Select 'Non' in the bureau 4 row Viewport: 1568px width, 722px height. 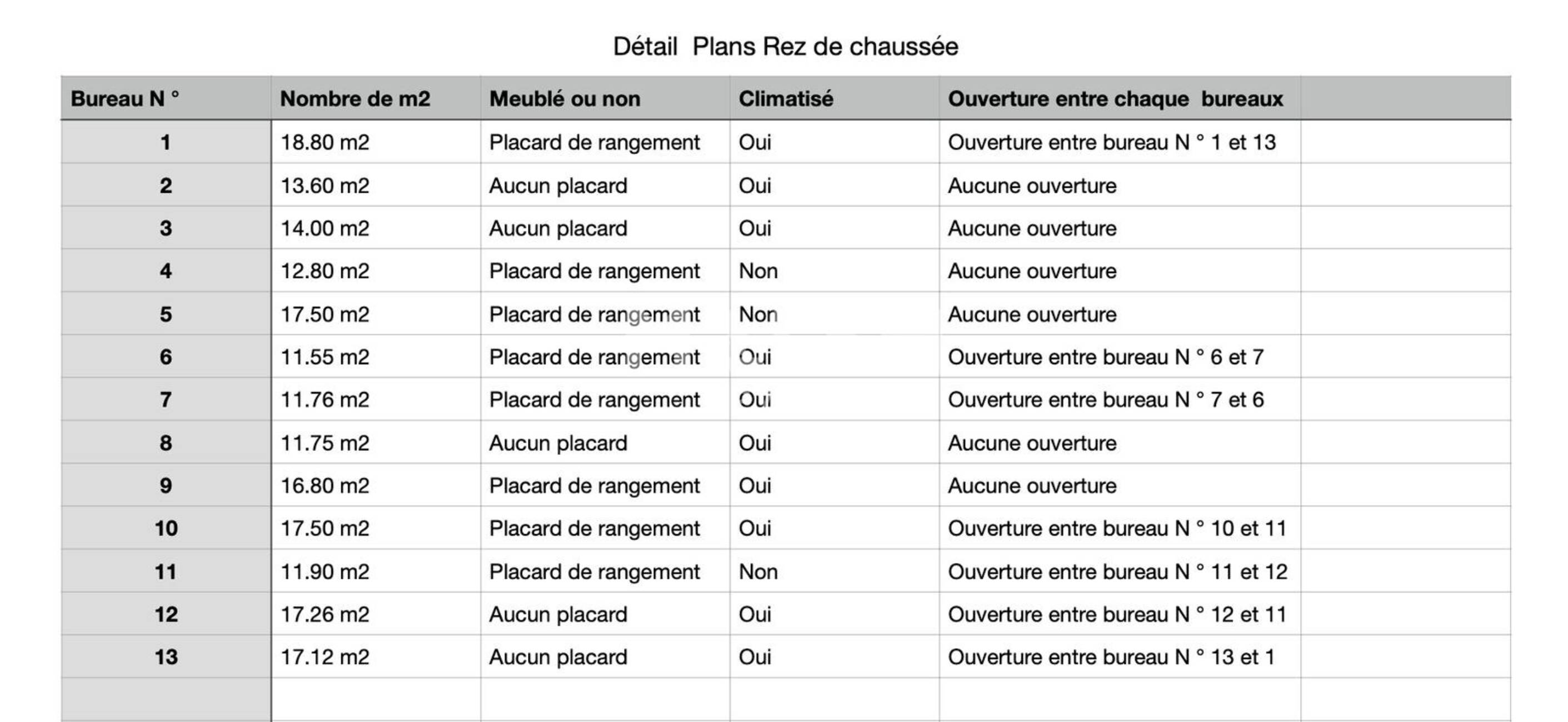tap(758, 271)
